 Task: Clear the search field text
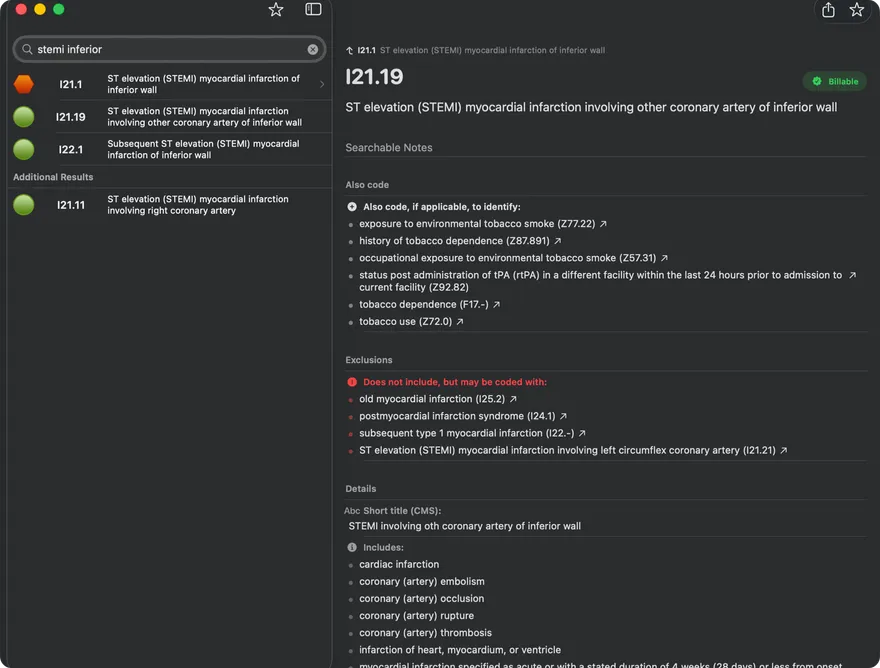[x=313, y=49]
